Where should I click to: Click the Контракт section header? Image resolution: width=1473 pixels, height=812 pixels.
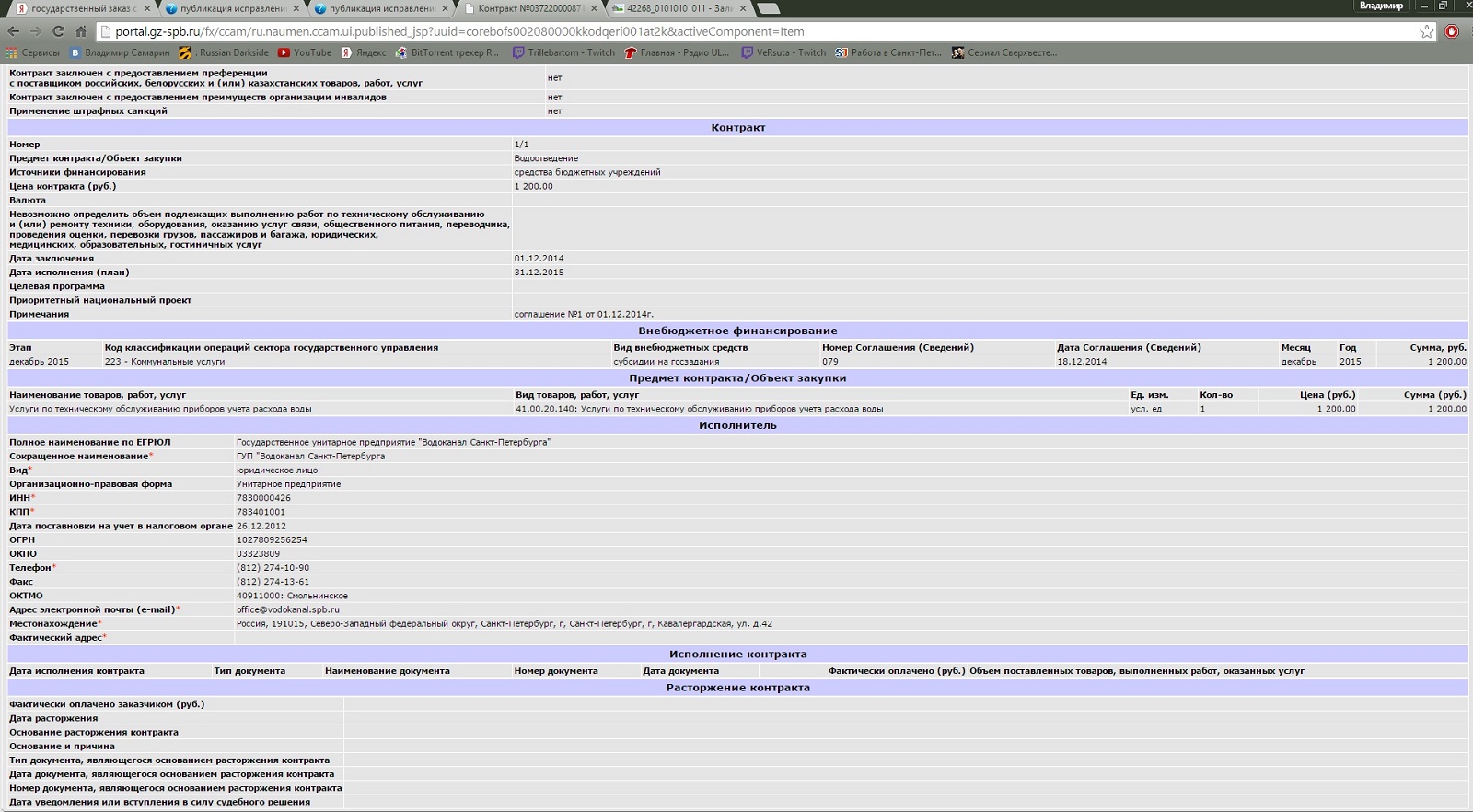(737, 128)
